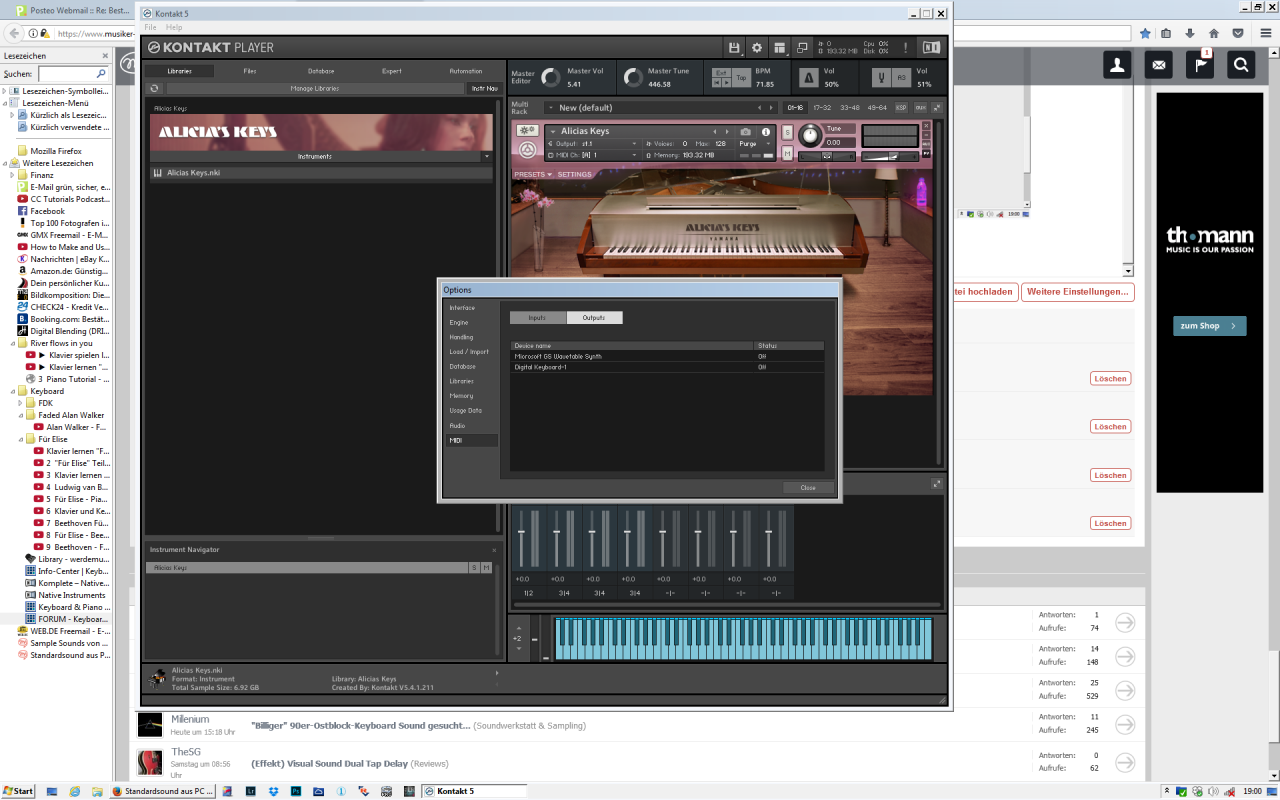Click the Master Vol knob
Image resolution: width=1280 pixels, height=800 pixels.
tap(551, 77)
